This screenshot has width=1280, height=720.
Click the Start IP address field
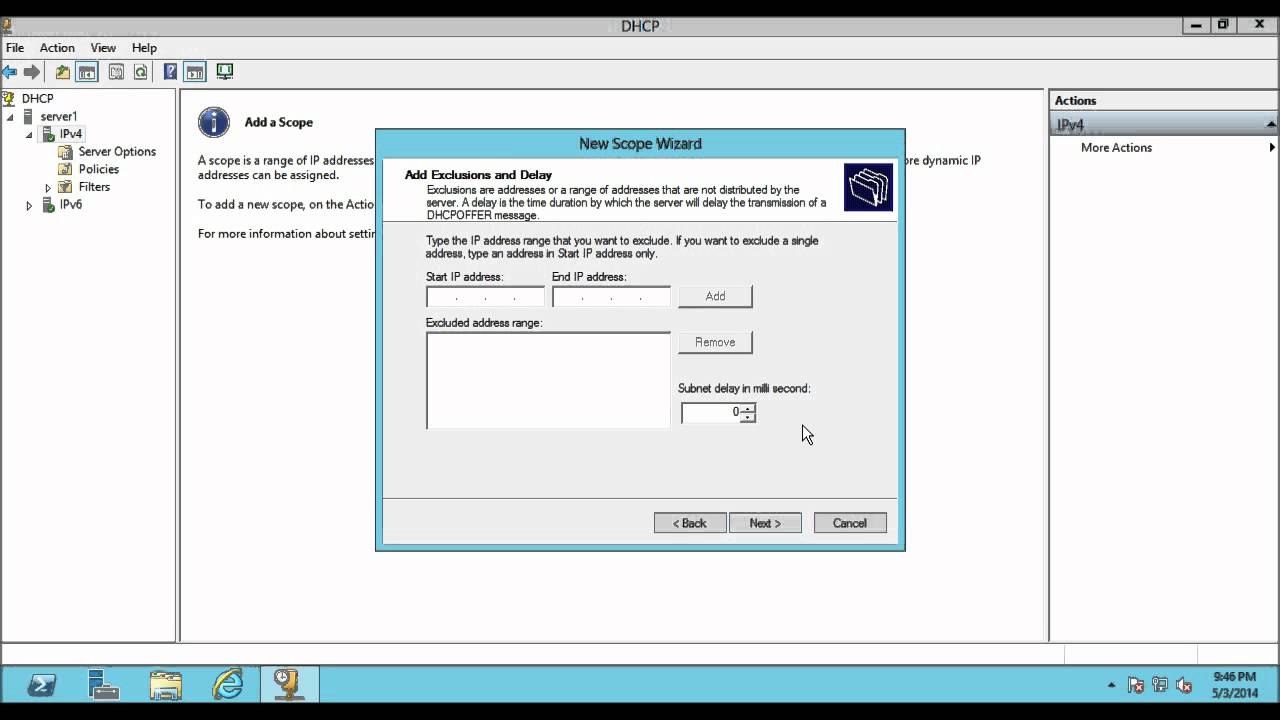[485, 297]
